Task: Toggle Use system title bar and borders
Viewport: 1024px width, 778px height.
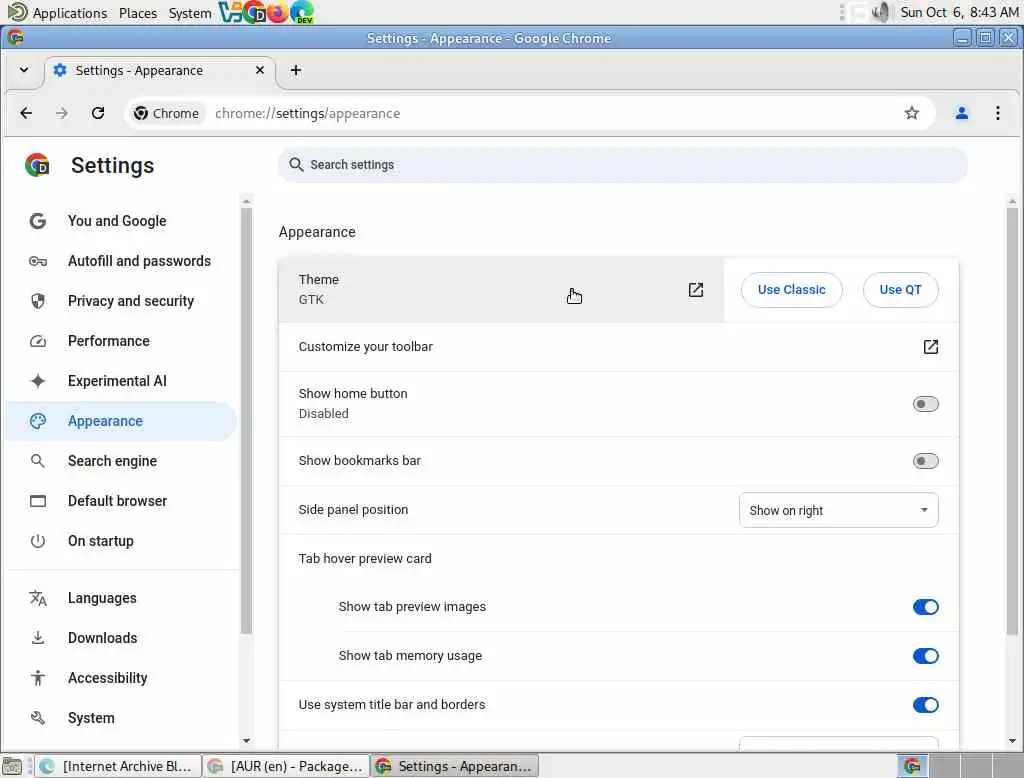Action: coord(925,705)
